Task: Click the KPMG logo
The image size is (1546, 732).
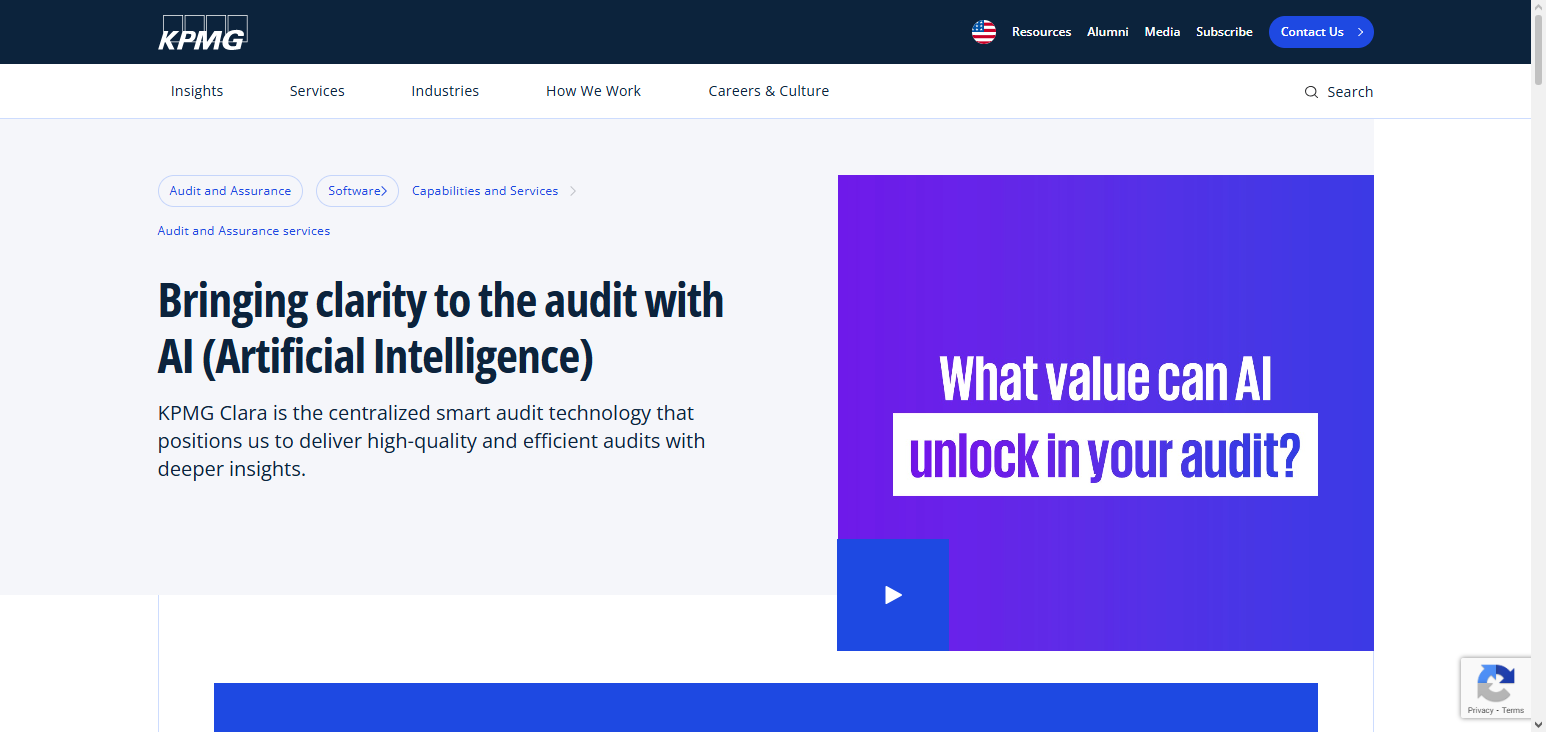Action: (x=203, y=32)
